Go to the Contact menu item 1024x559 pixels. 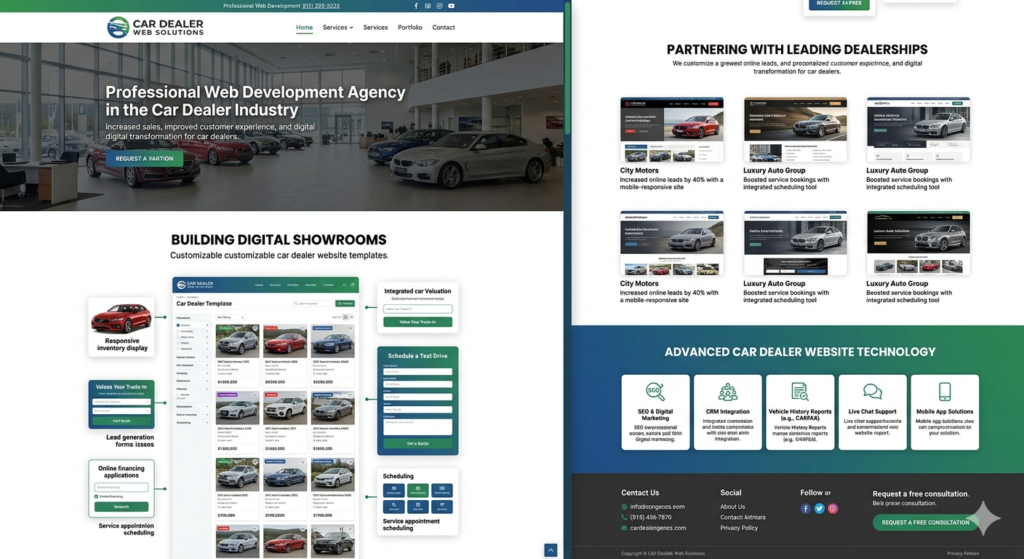click(443, 28)
